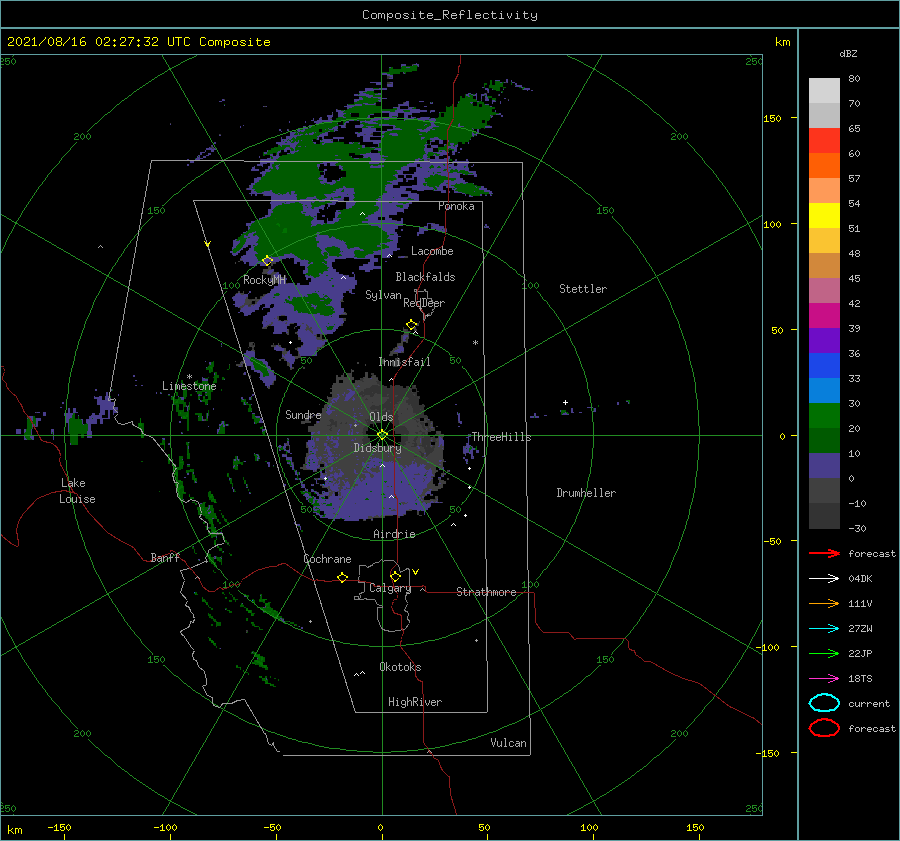Click the Banff label on map

(x=165, y=558)
